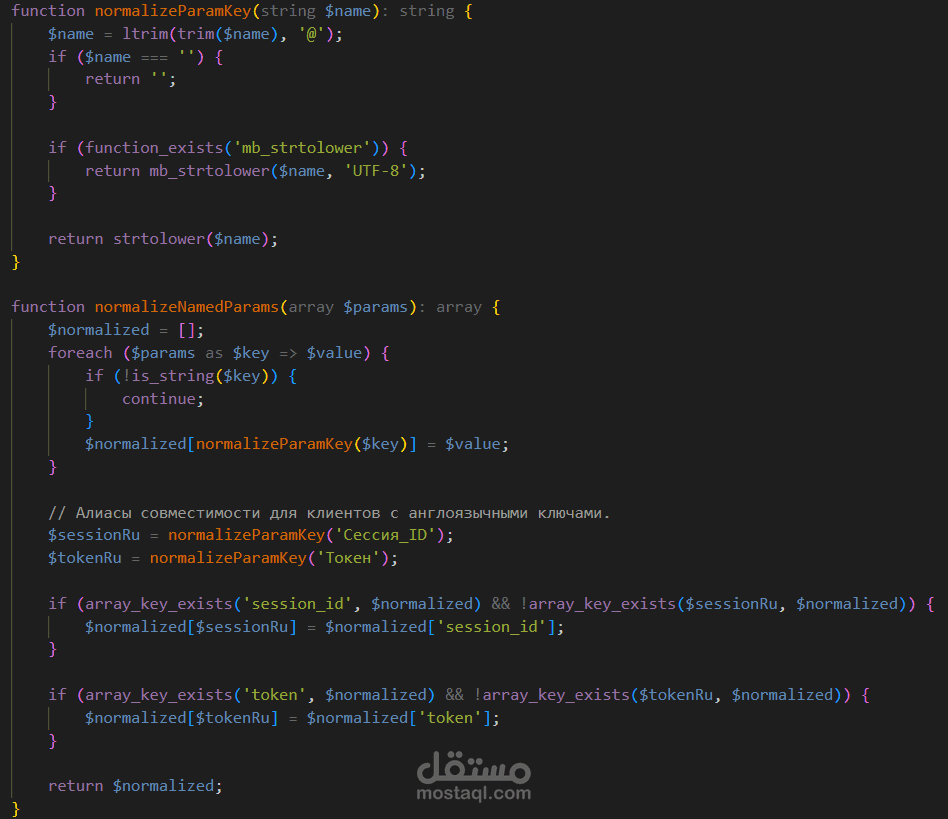Click the 'return '';' empty string return

[131, 79]
